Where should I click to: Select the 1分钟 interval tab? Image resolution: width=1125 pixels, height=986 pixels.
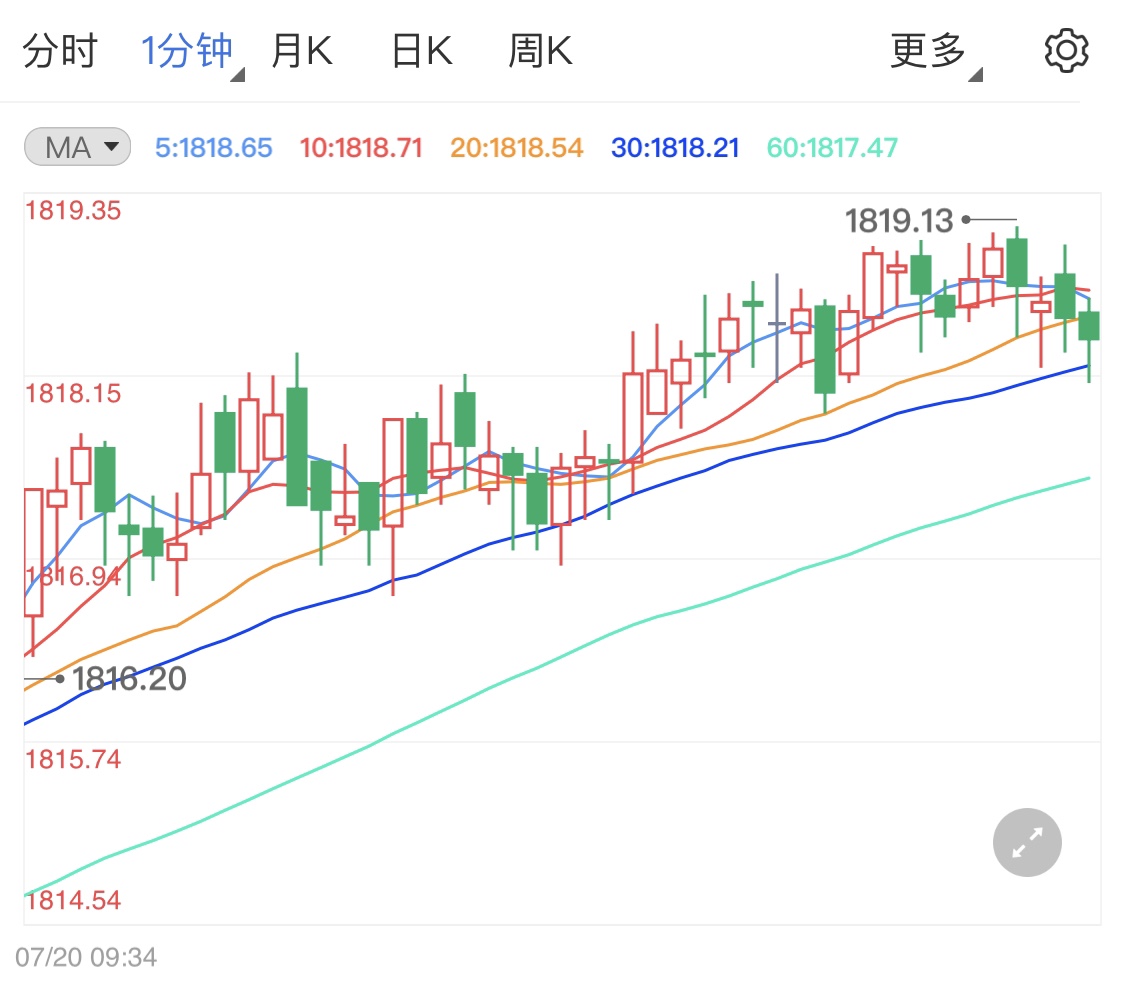click(187, 51)
